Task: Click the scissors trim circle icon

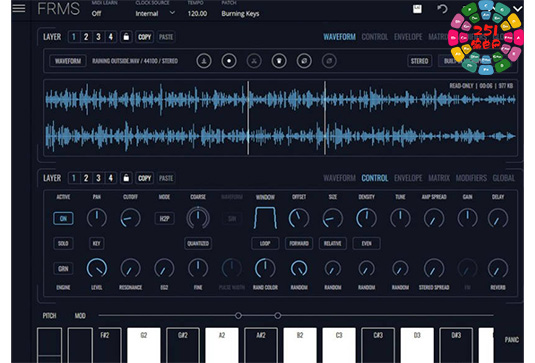Action: [x=254, y=61]
